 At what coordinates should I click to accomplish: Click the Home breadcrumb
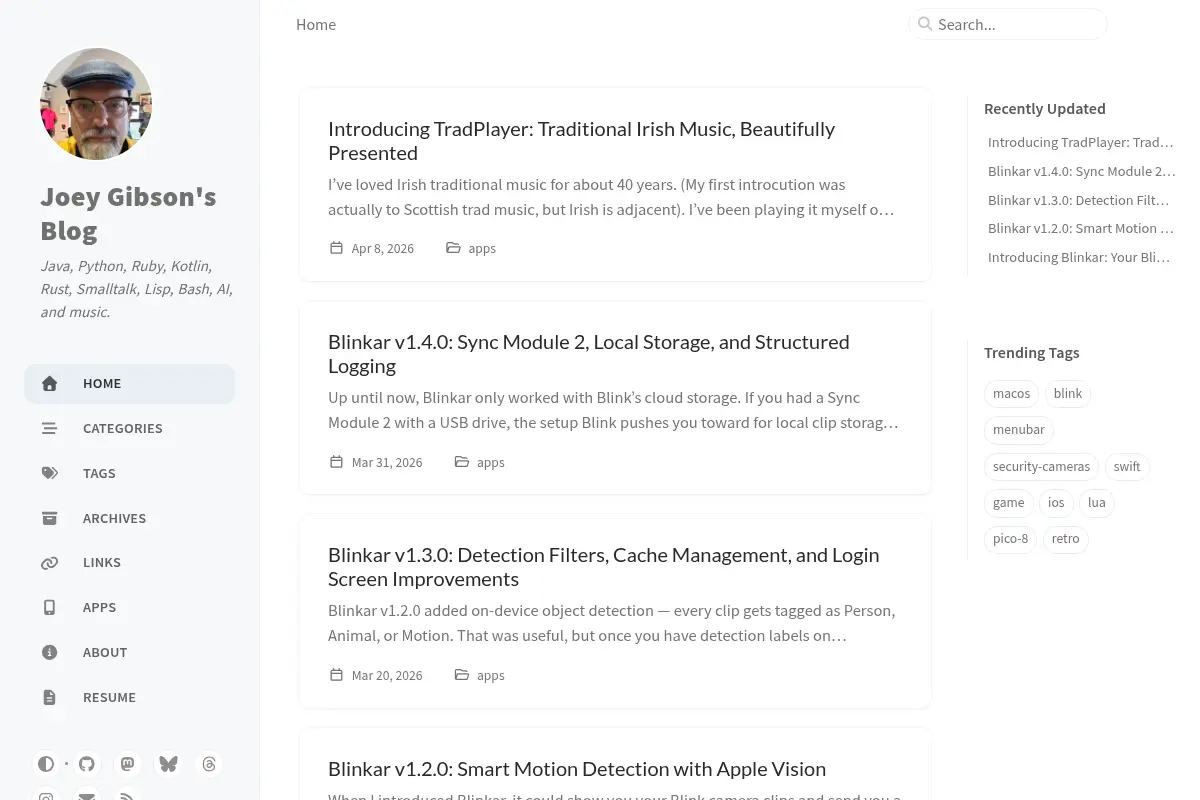click(x=316, y=25)
